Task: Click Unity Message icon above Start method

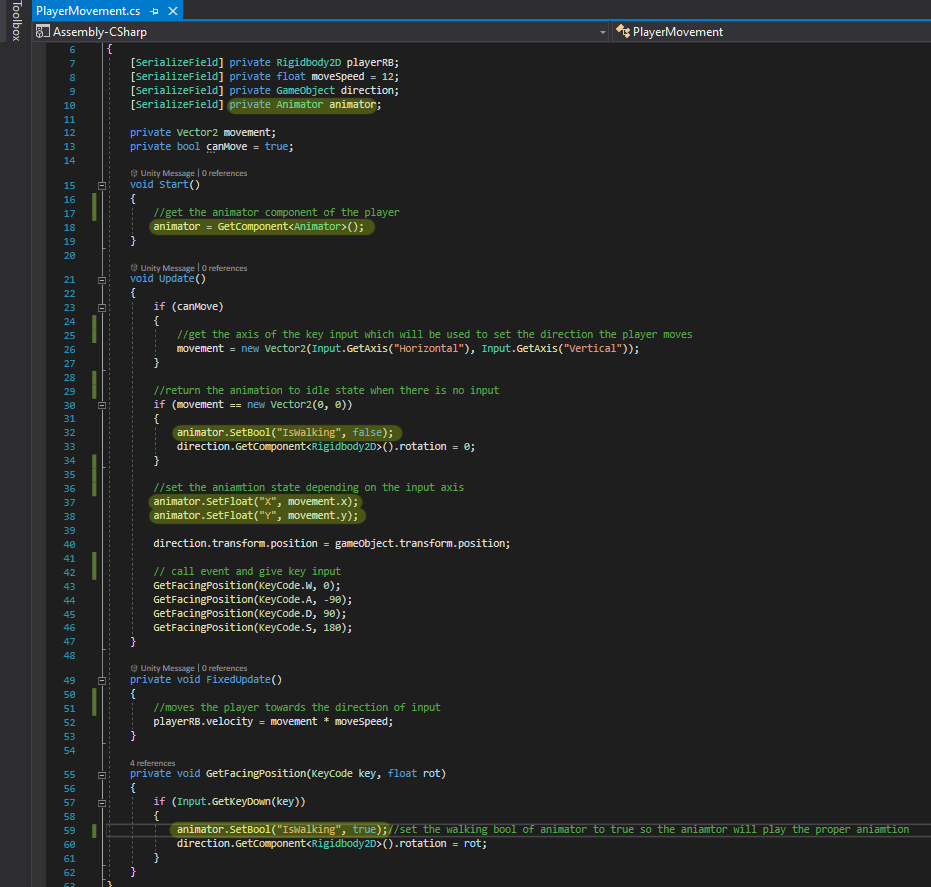Action: 135,173
